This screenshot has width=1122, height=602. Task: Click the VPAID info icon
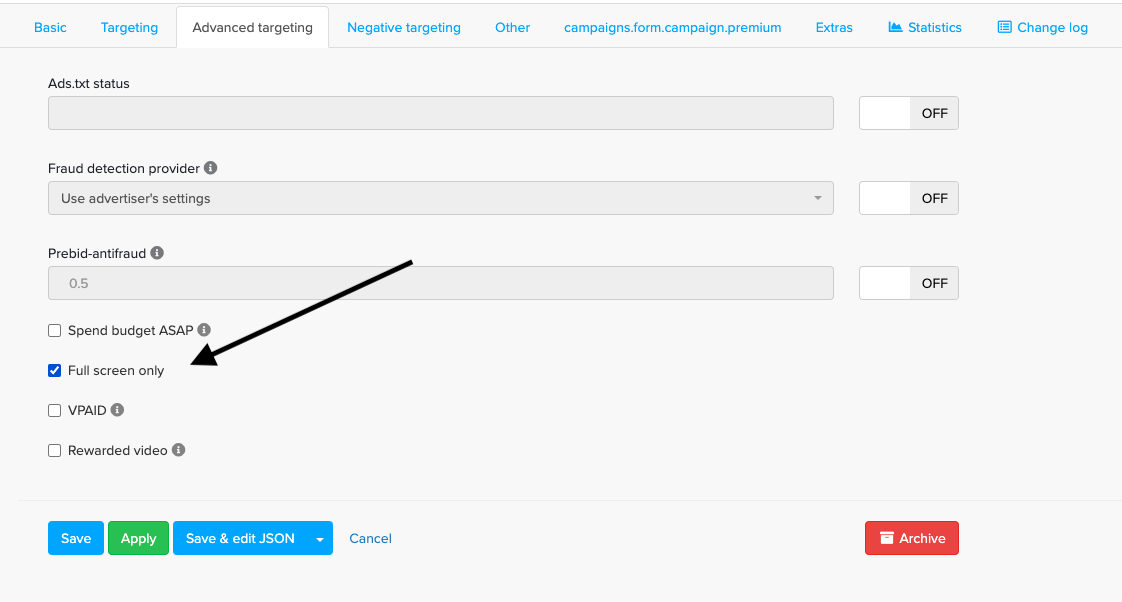[117, 410]
